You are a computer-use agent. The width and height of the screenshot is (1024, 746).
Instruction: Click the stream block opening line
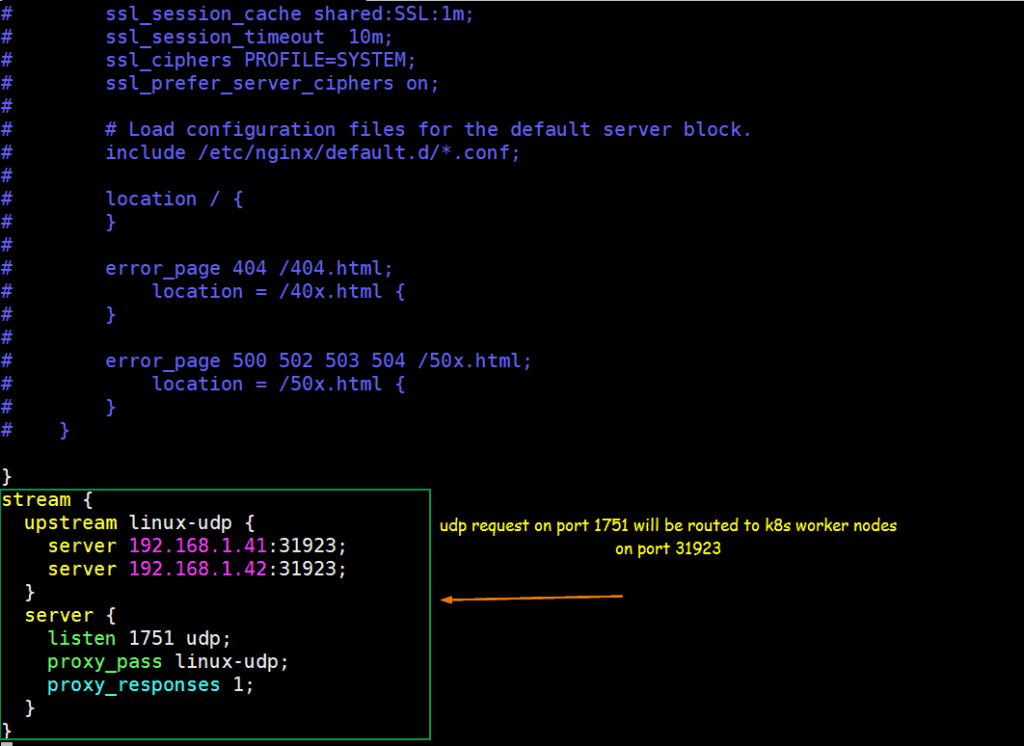point(36,499)
